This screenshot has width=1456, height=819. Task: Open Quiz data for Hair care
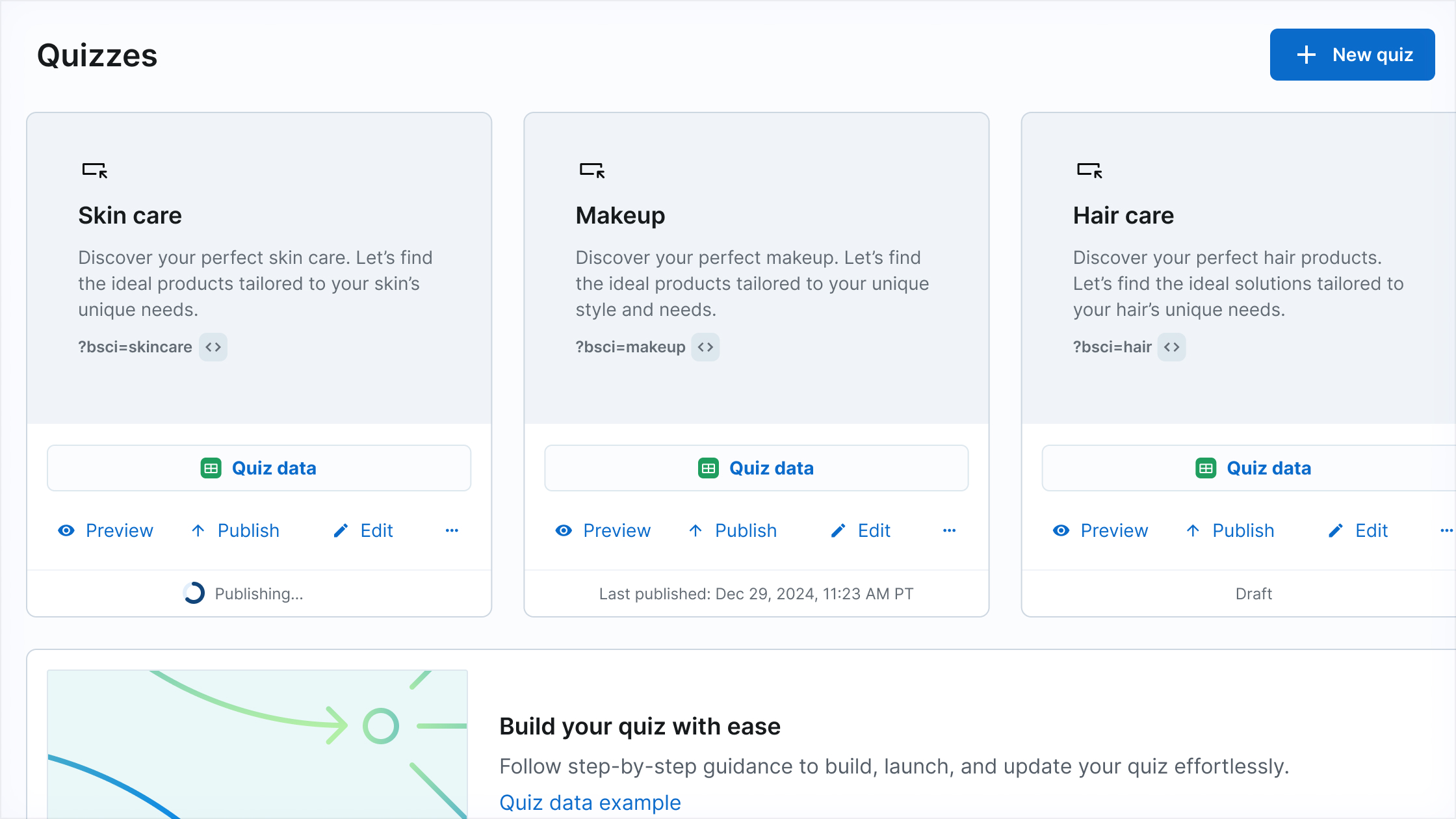(x=1249, y=468)
